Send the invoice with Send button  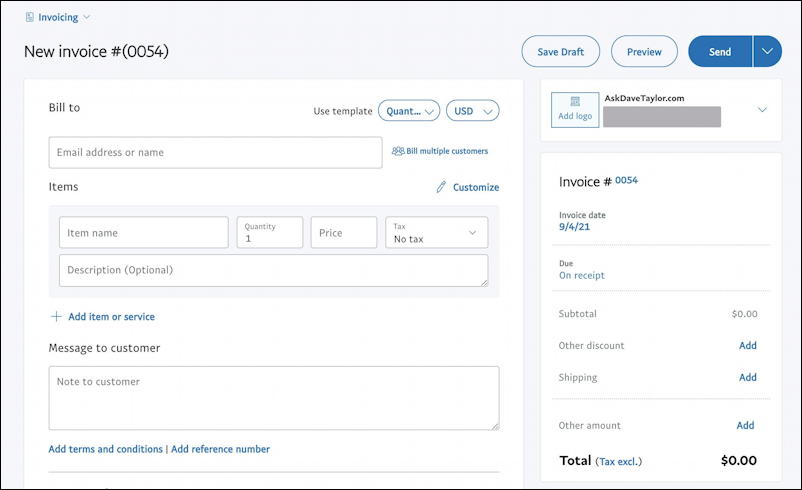[720, 52]
